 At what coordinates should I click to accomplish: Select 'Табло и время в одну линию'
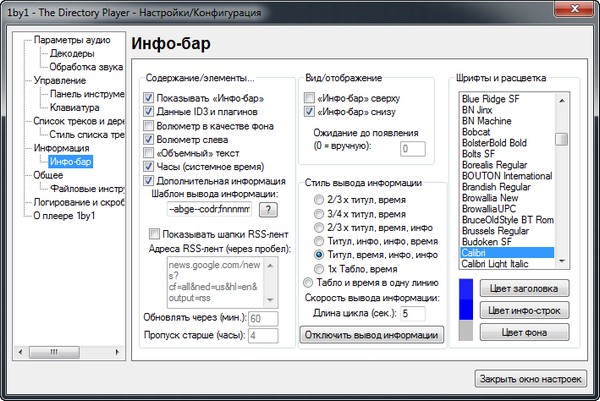pyautogui.click(x=307, y=284)
